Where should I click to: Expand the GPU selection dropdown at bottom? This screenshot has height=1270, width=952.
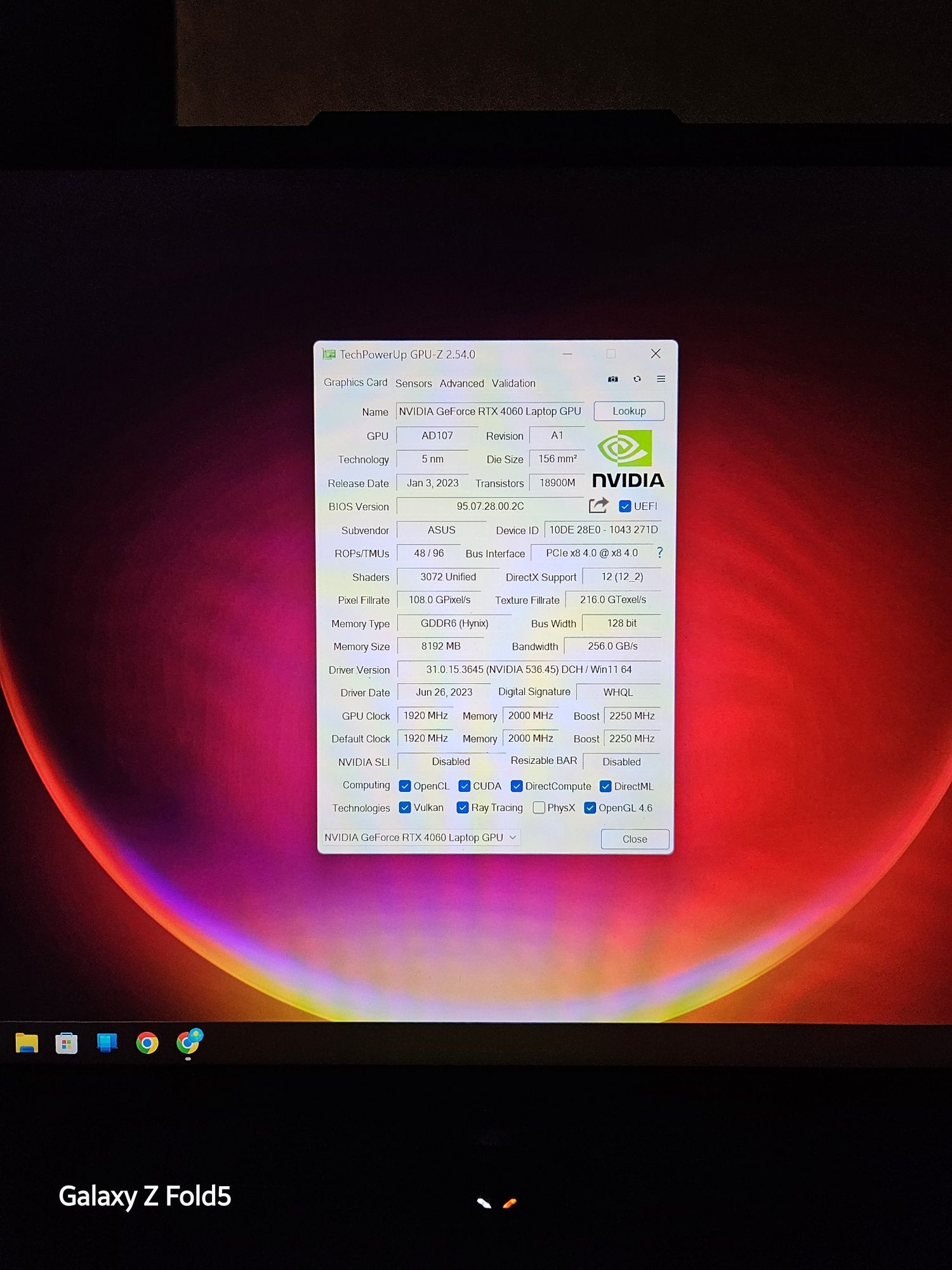click(x=421, y=838)
